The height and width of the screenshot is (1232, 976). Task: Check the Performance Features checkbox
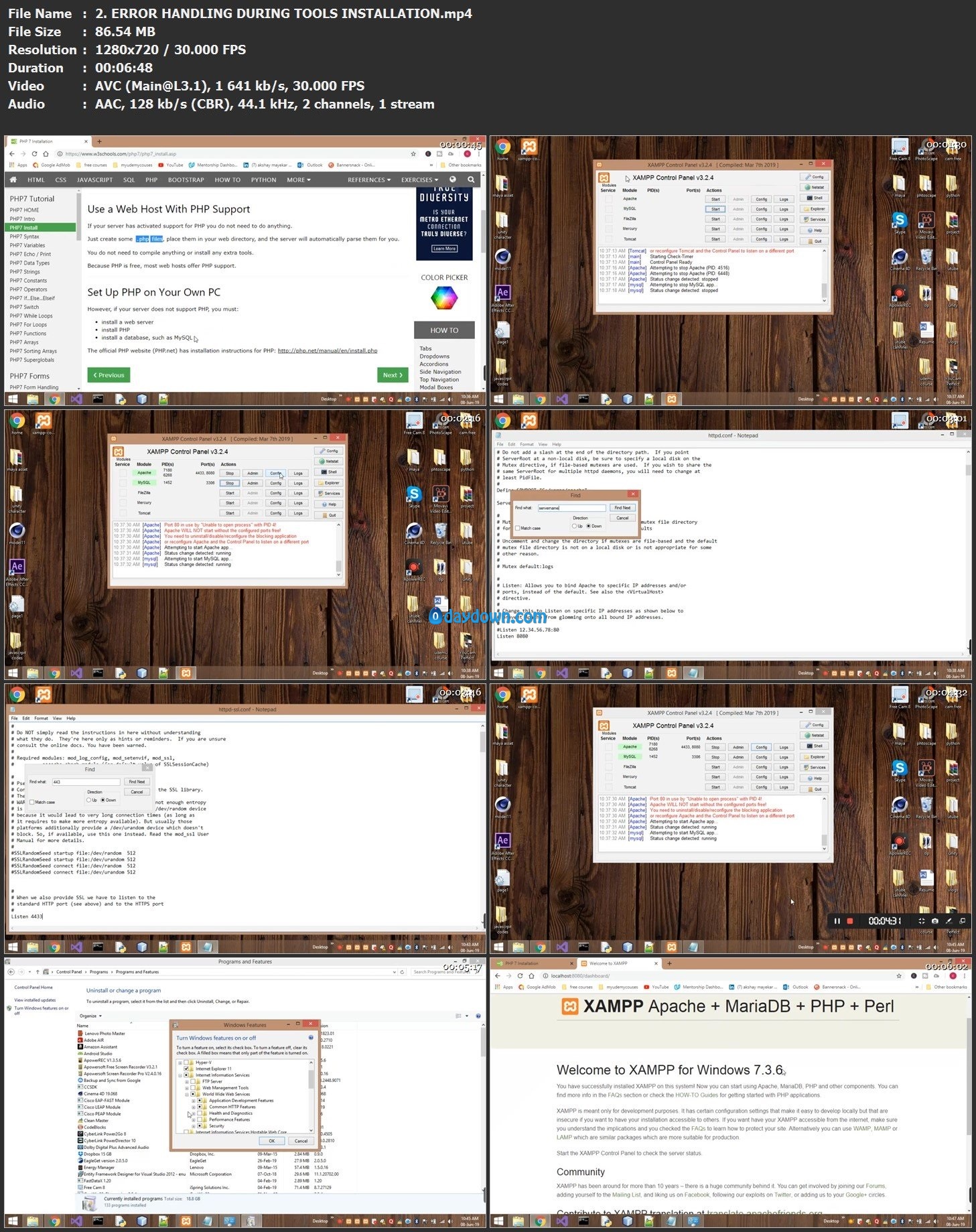[200, 1119]
